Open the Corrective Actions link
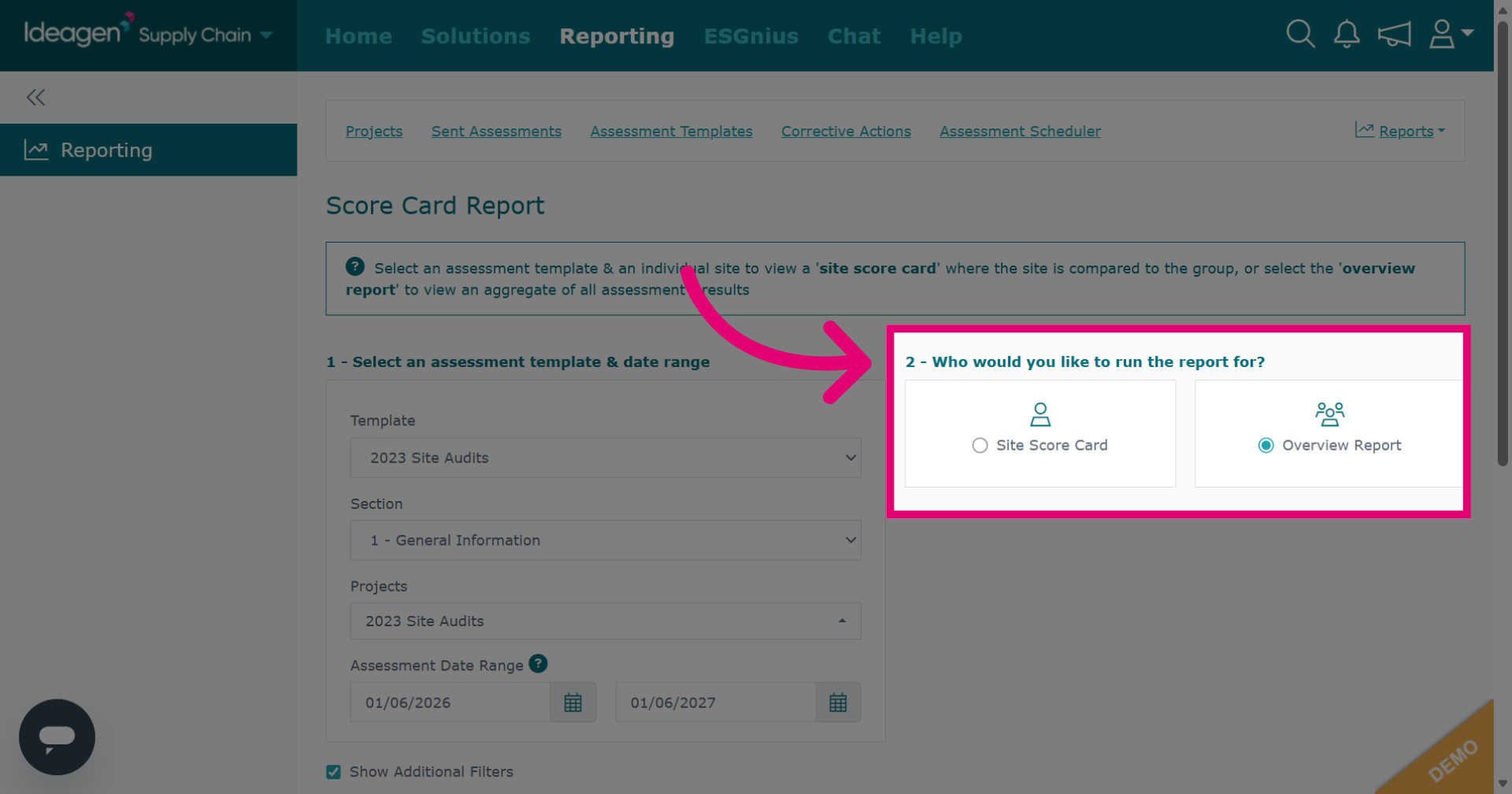This screenshot has width=1512, height=794. coord(846,132)
